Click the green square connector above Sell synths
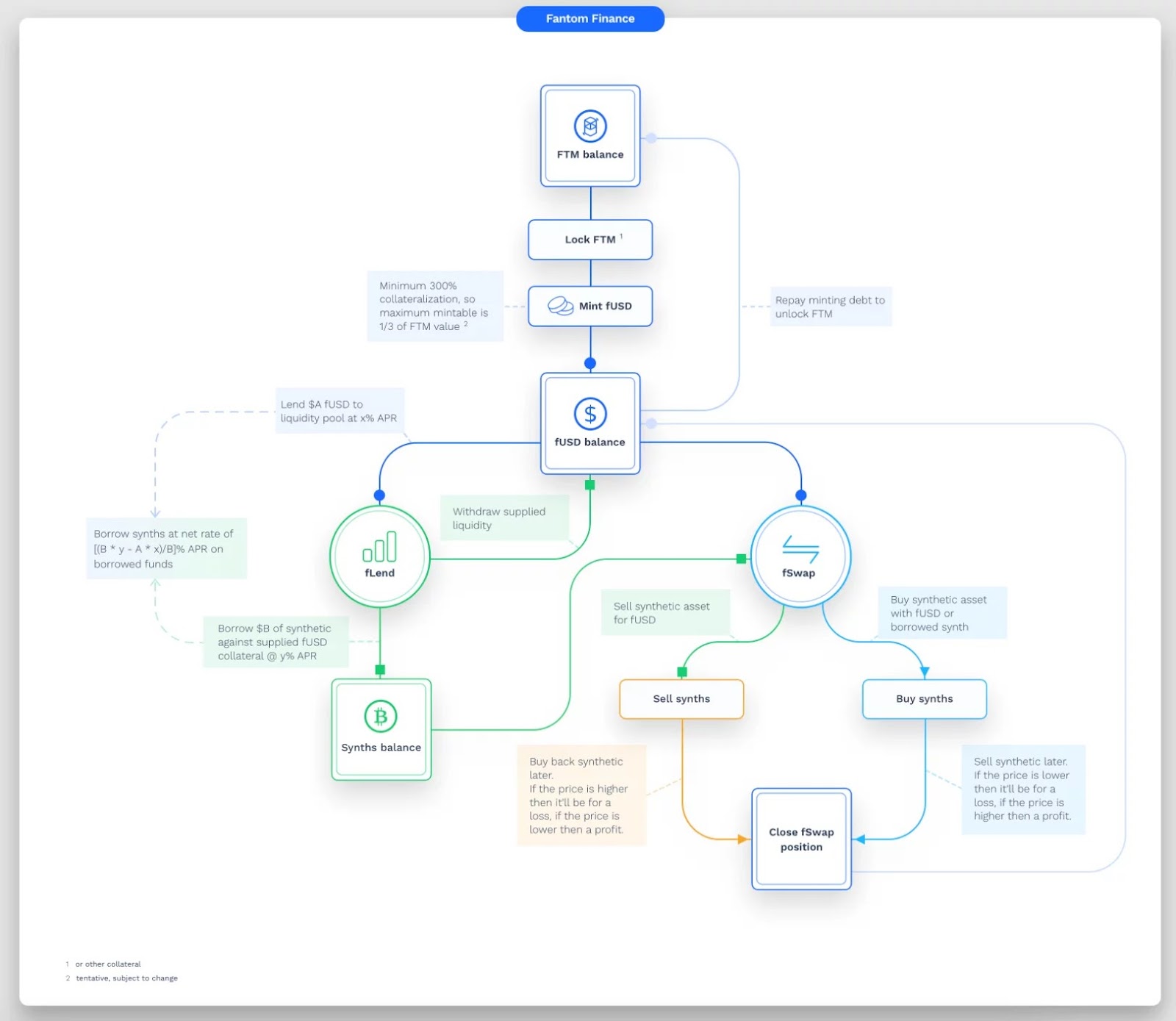The height and width of the screenshot is (1021, 1176). [x=682, y=672]
